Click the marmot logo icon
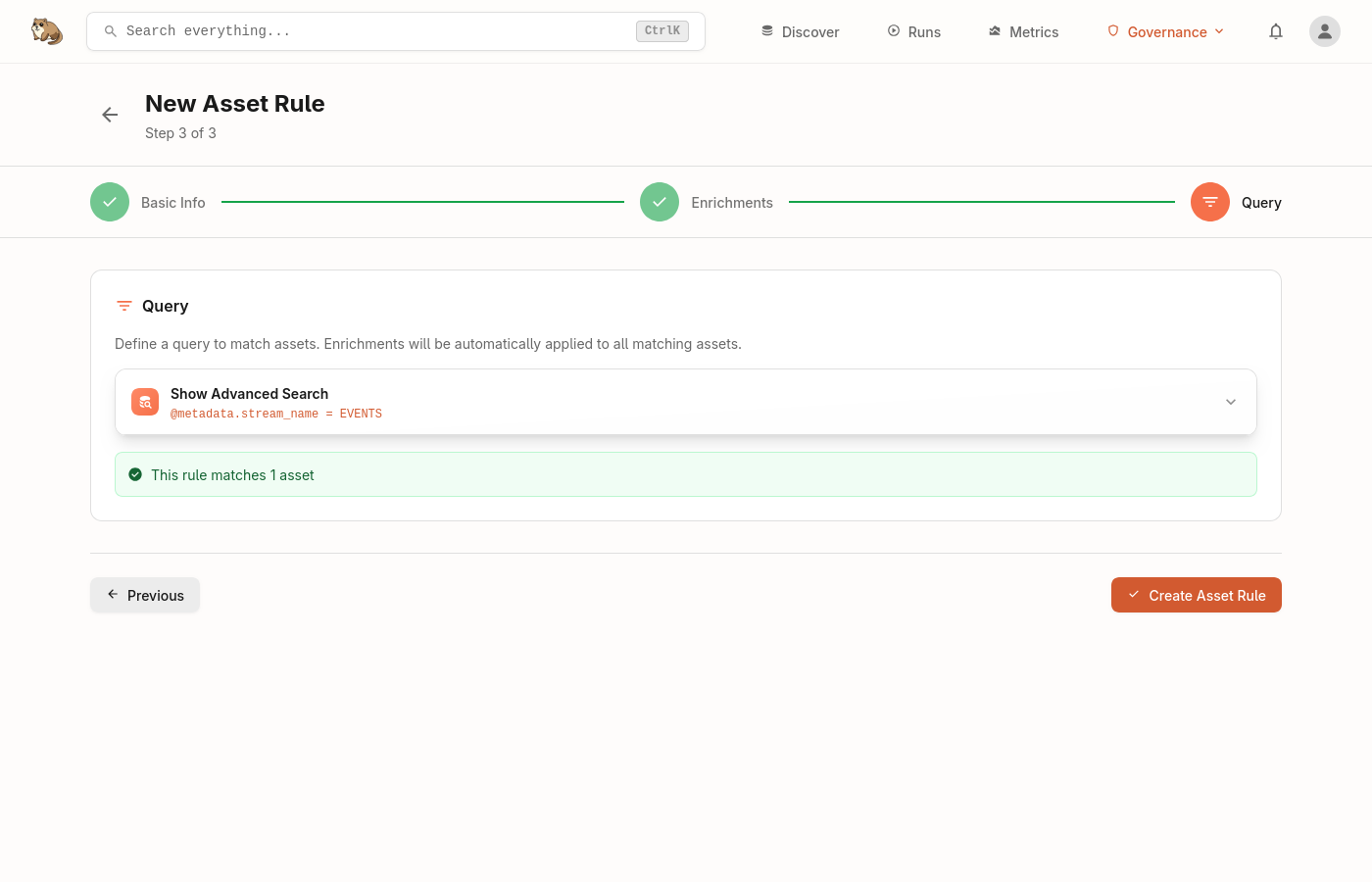The image size is (1372, 882). (46, 31)
